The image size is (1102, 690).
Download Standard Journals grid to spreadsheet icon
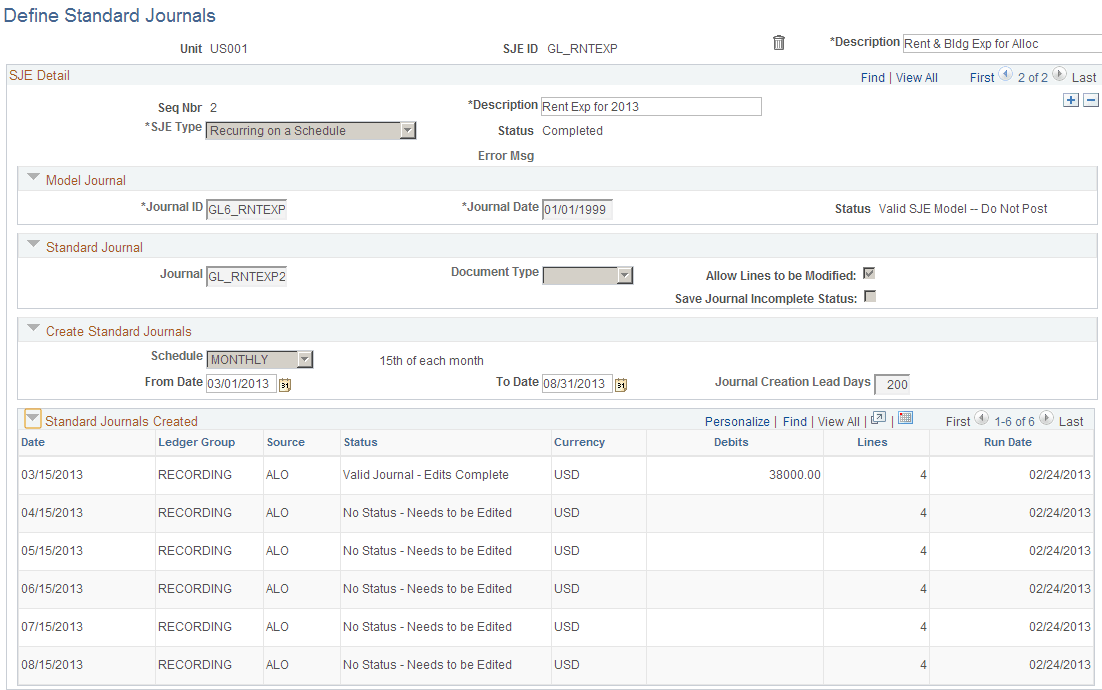click(906, 418)
